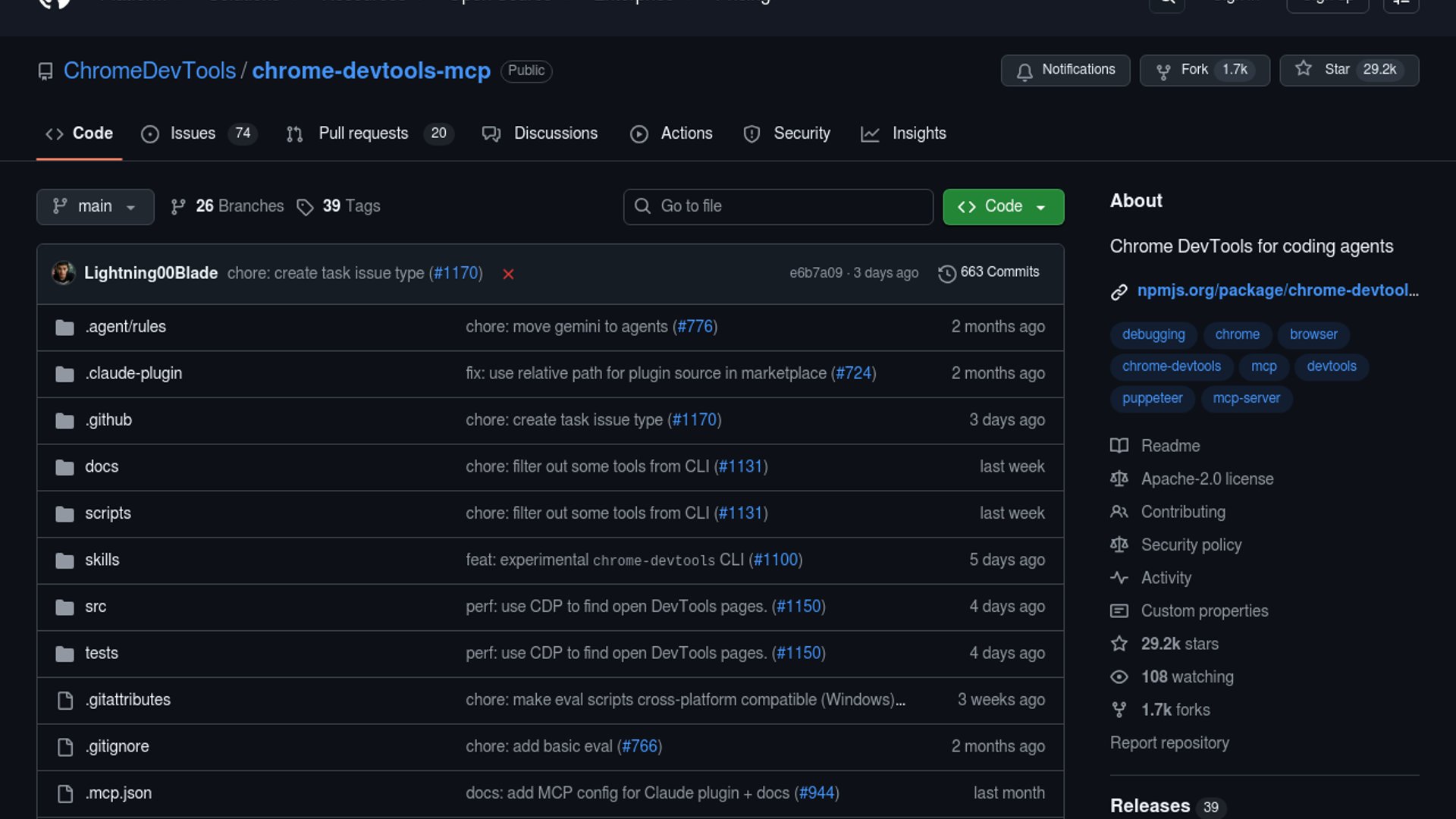
Task: Open the main branch dropdown
Action: (95, 206)
